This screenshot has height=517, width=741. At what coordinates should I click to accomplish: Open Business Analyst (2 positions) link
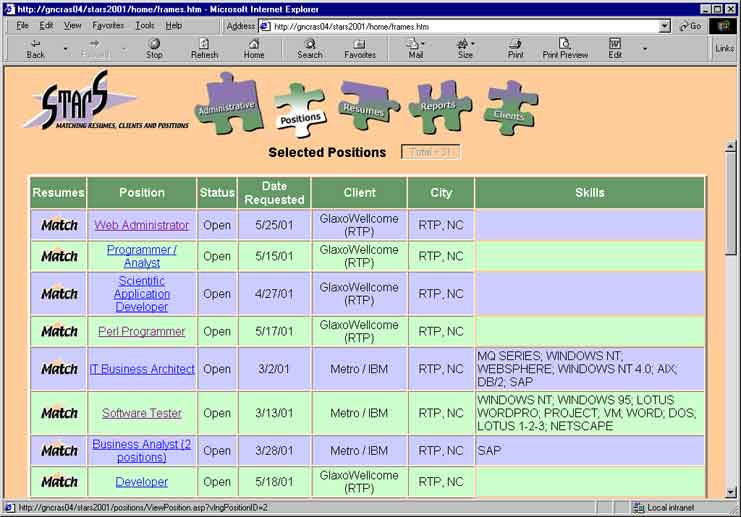pos(142,450)
